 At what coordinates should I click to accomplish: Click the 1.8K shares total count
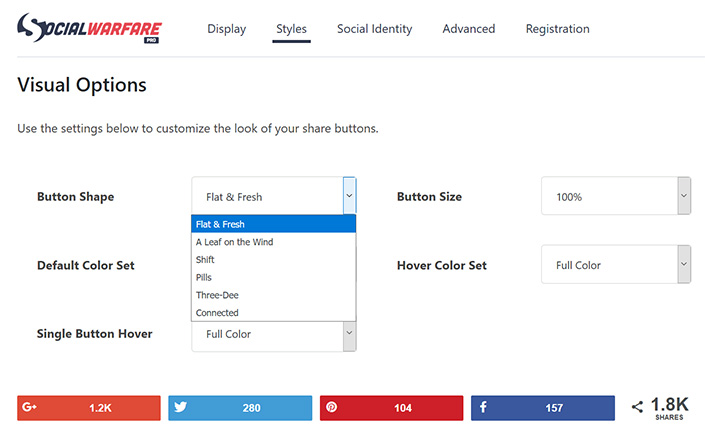[669, 408]
